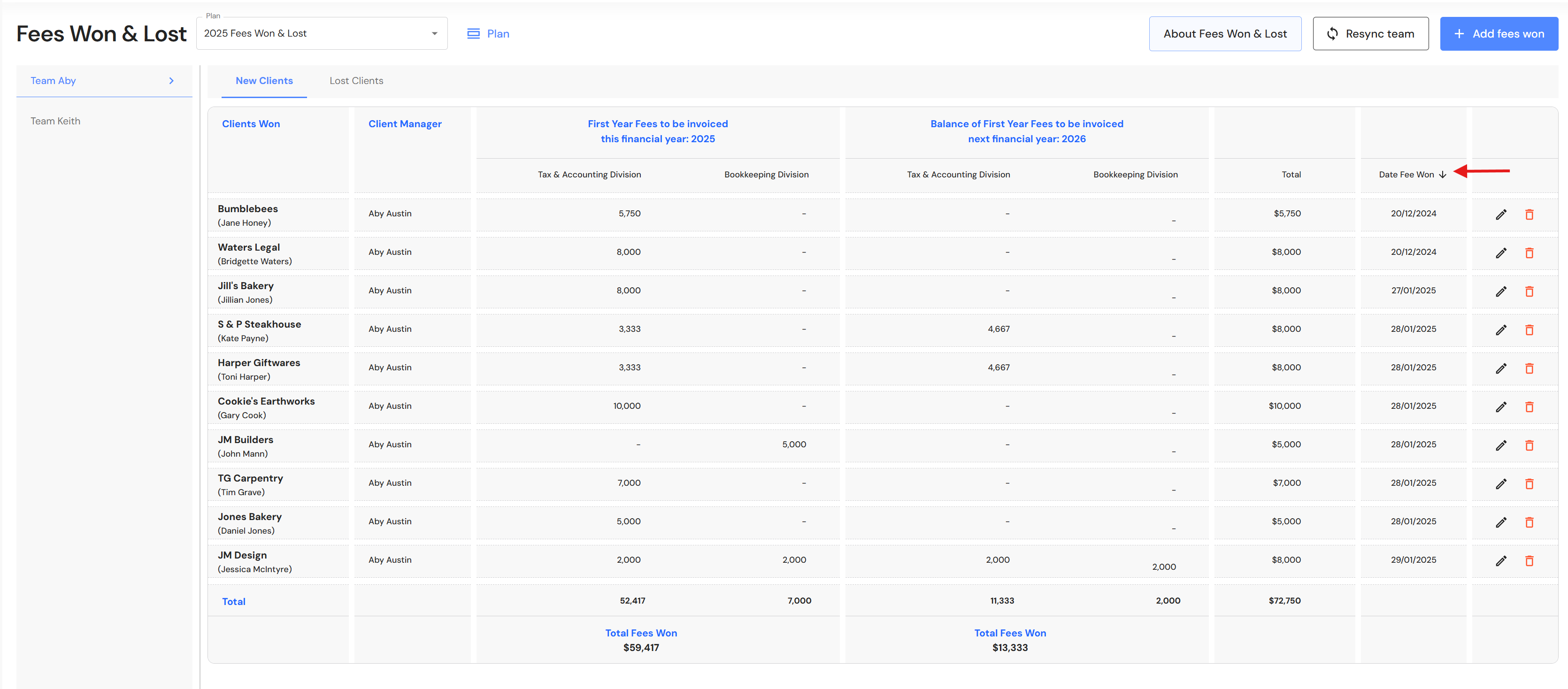
Task: Edit the JM Design row
Action: pyautogui.click(x=1500, y=560)
